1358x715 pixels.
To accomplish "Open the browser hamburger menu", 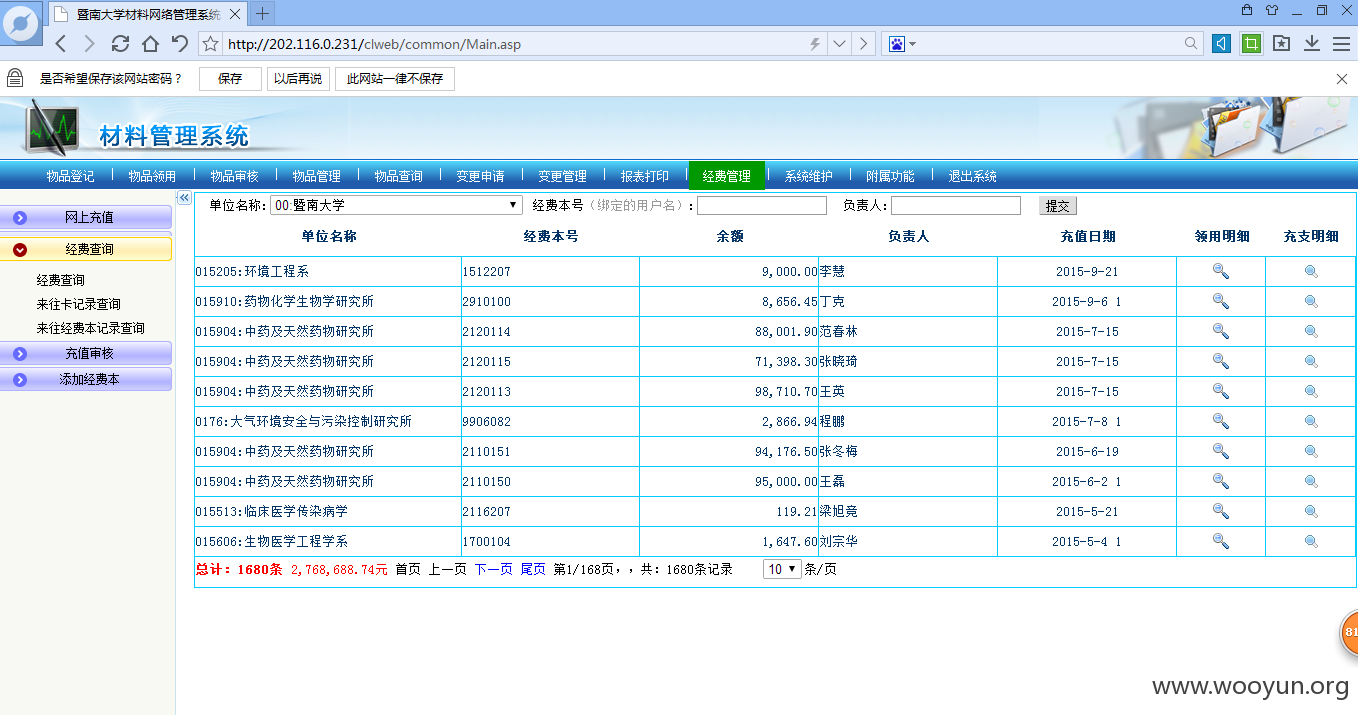I will tap(1342, 43).
